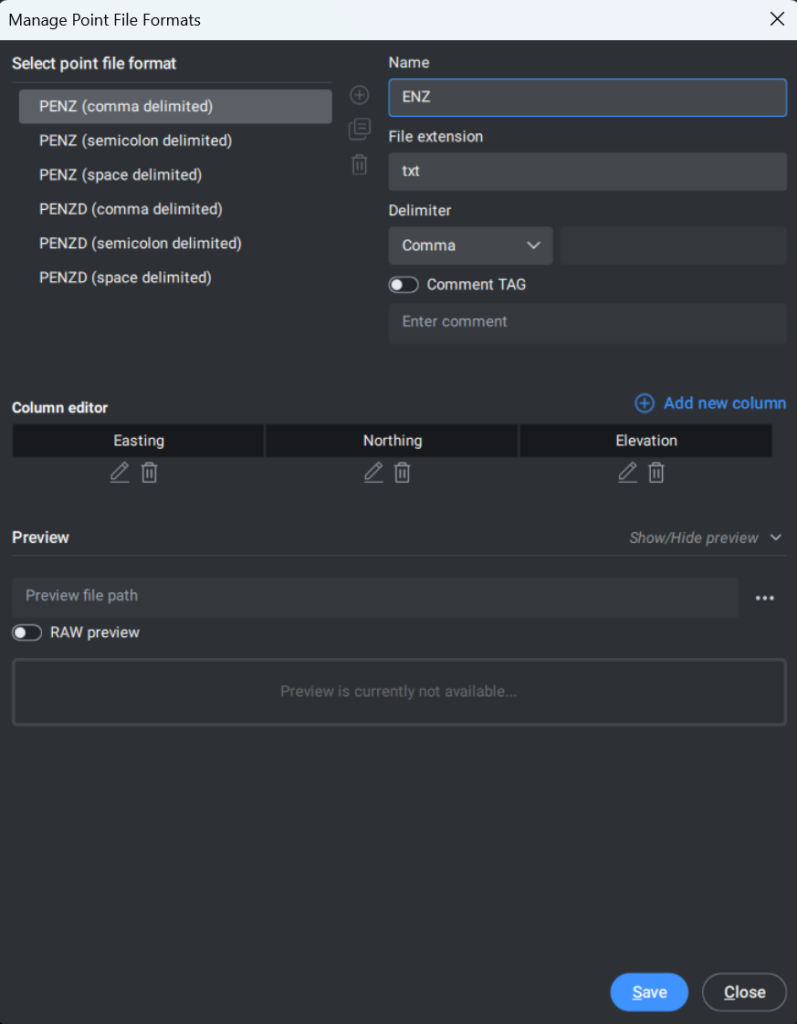Turn on RAW preview switch

(27, 633)
